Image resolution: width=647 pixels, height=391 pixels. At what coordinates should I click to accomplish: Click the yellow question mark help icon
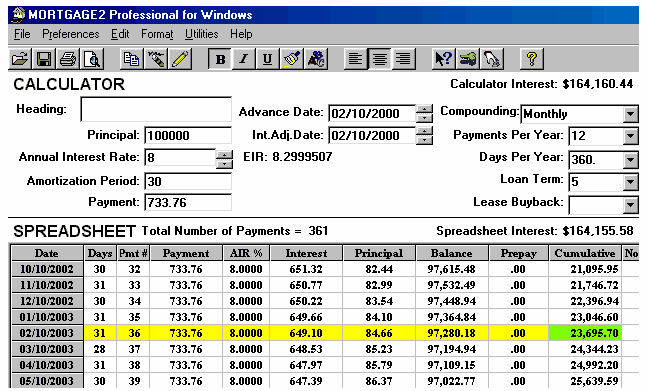532,59
